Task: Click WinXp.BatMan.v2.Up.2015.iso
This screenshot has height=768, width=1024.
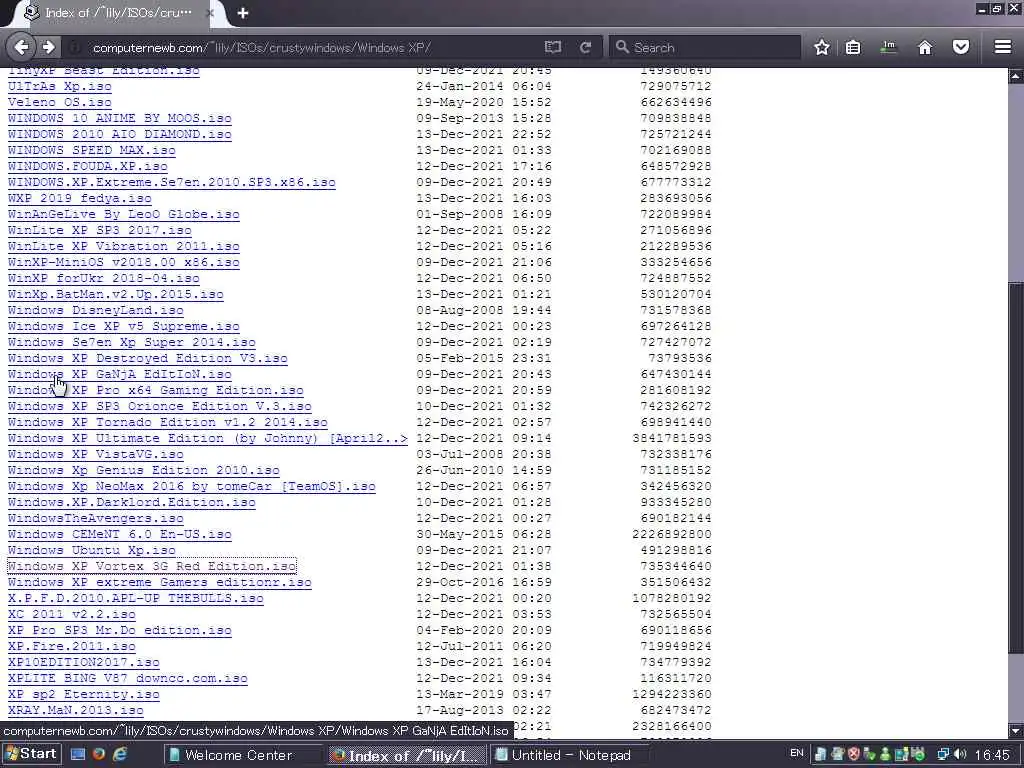Action: (116, 295)
